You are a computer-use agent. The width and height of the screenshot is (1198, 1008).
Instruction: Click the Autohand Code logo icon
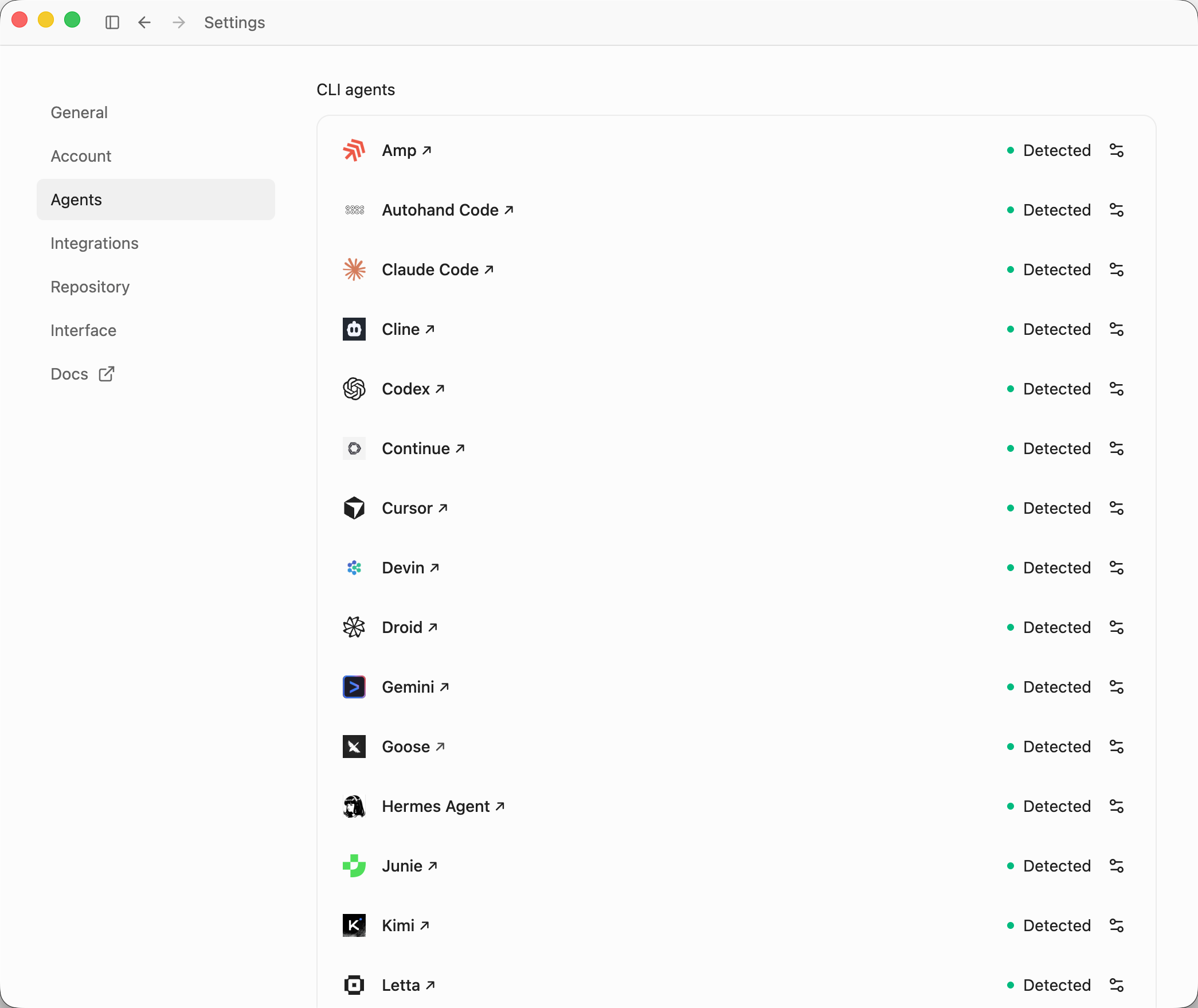(354, 210)
